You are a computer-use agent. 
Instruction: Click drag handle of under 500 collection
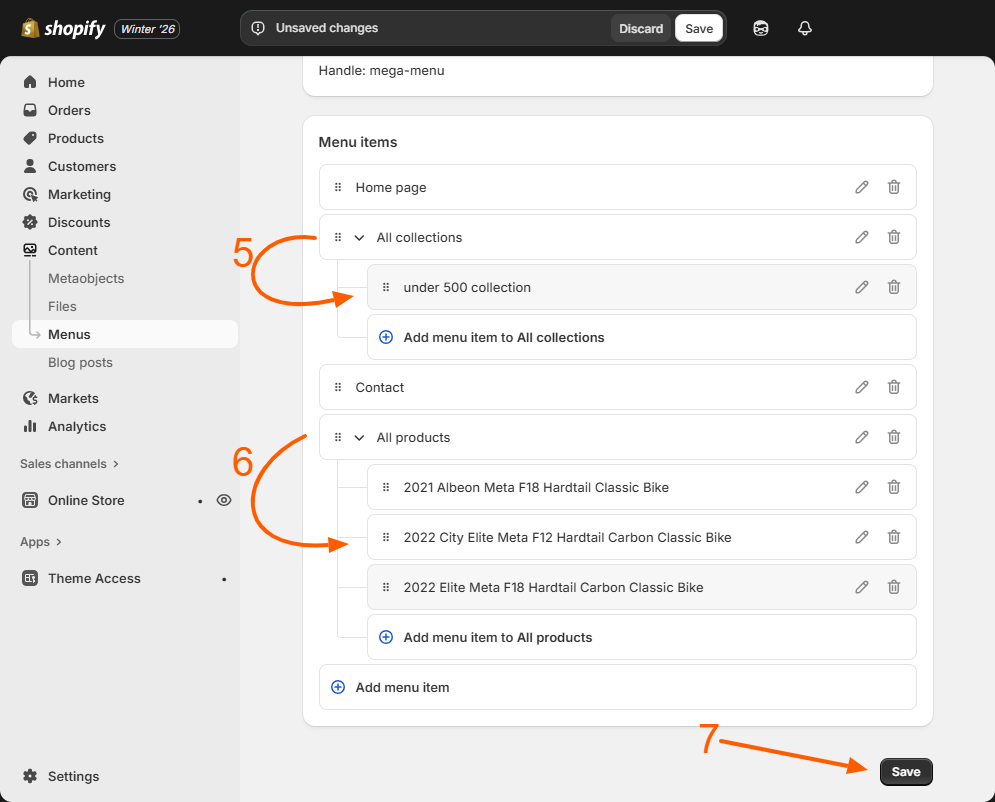point(386,287)
